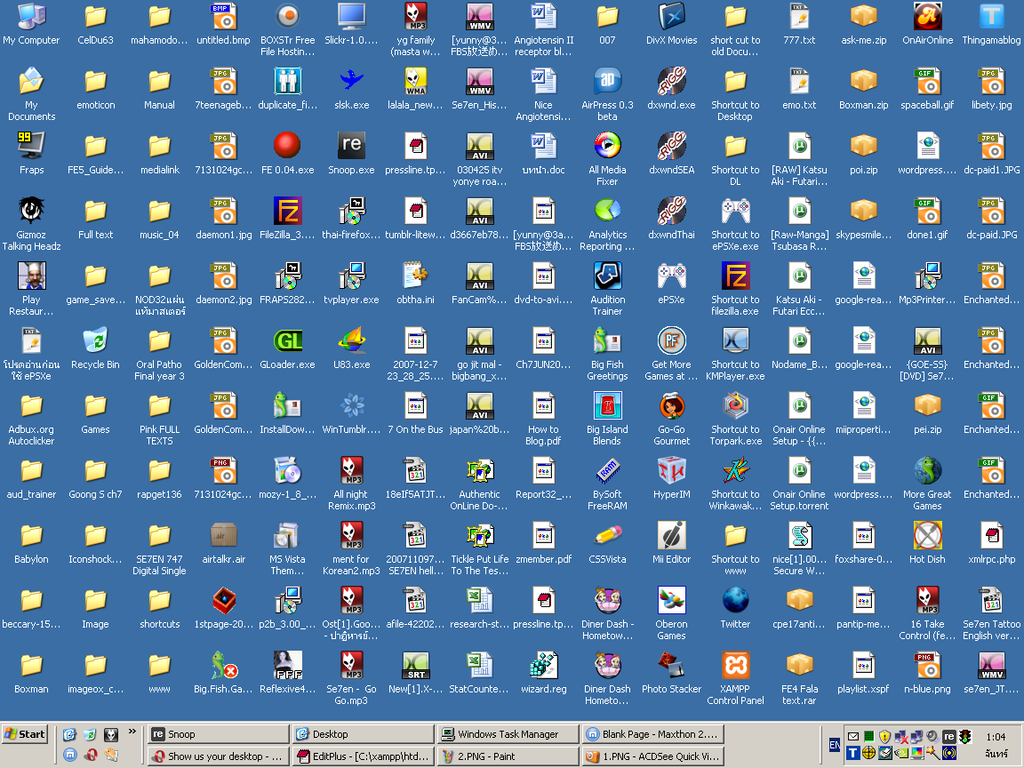The height and width of the screenshot is (768, 1024).
Task: Launch the Photo Stacker icon
Action: coord(671,666)
